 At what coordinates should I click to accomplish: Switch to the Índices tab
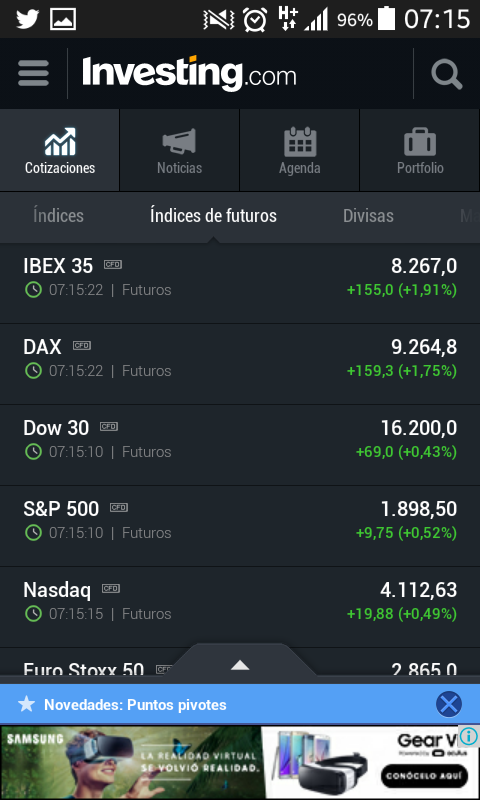click(x=58, y=215)
